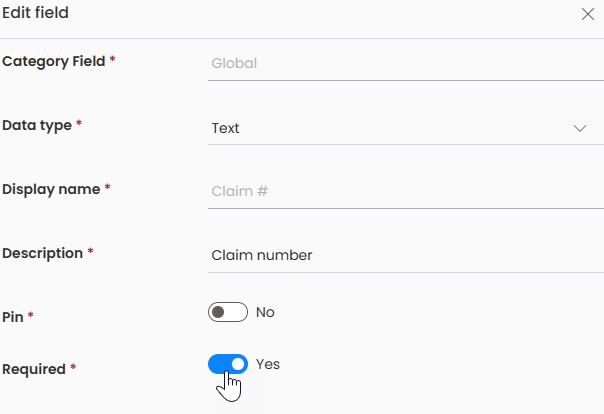The width and height of the screenshot is (604, 414).
Task: Close the Edit field dialog
Action: (587, 14)
